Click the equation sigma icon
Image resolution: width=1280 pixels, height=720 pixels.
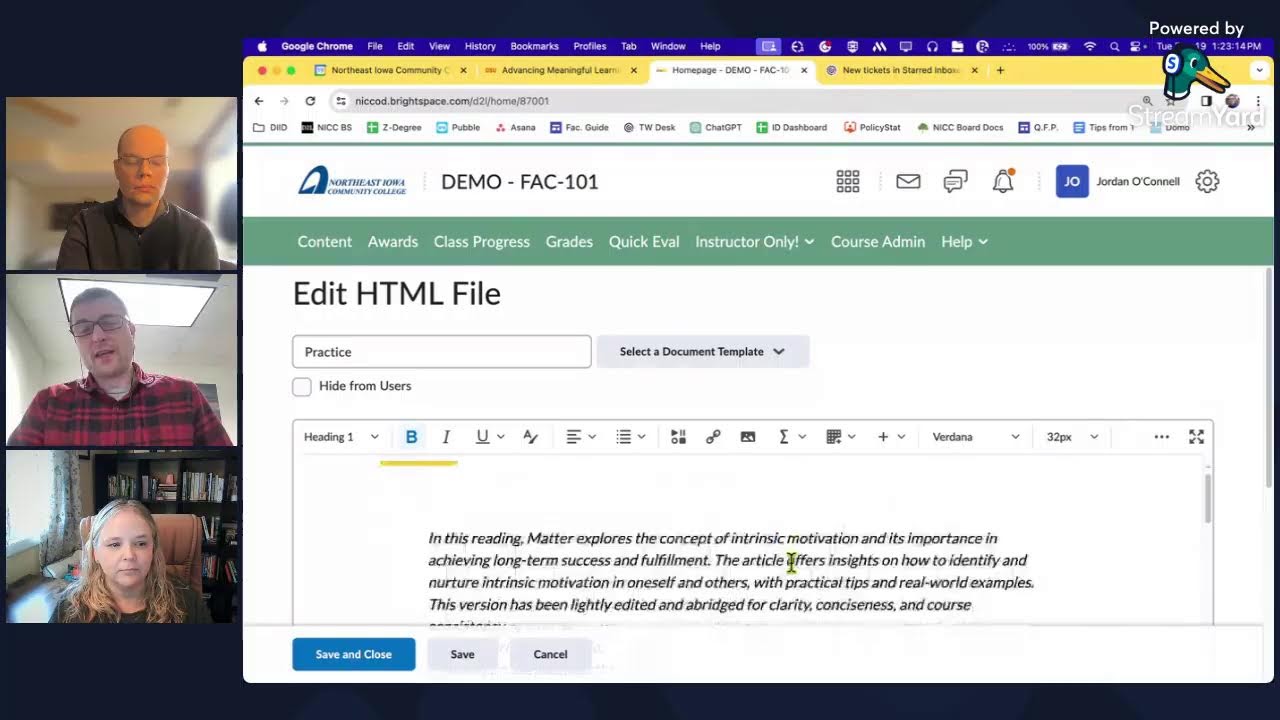pos(784,437)
